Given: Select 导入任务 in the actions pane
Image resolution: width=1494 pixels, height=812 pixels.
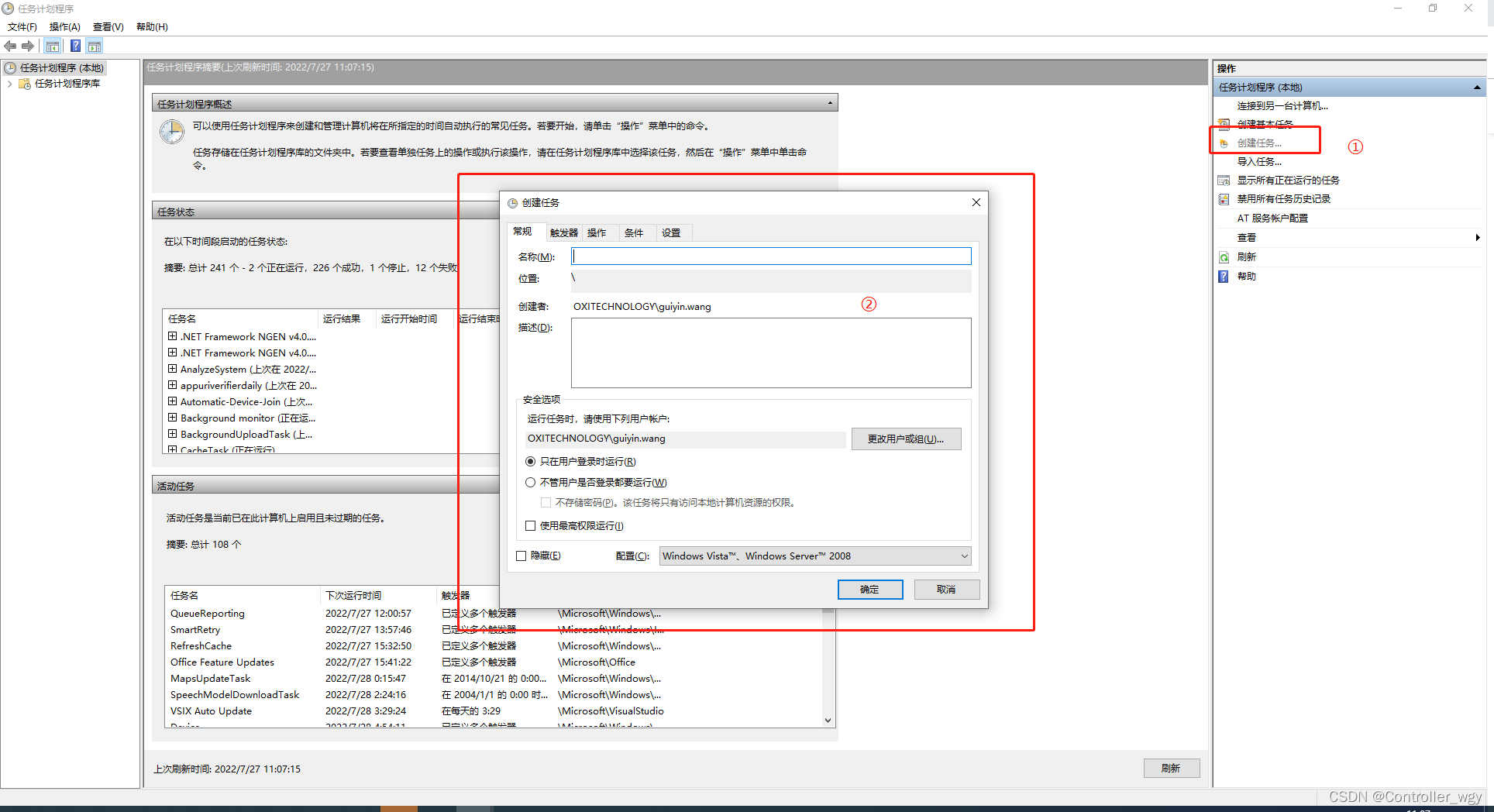Looking at the screenshot, I should [1259, 161].
